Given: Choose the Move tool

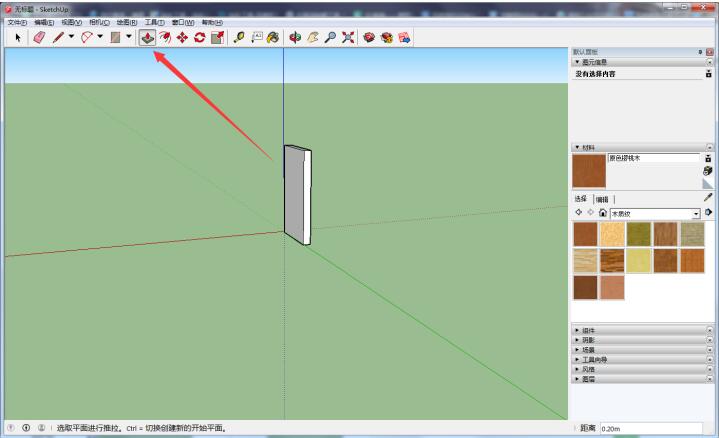Looking at the screenshot, I should coord(183,37).
